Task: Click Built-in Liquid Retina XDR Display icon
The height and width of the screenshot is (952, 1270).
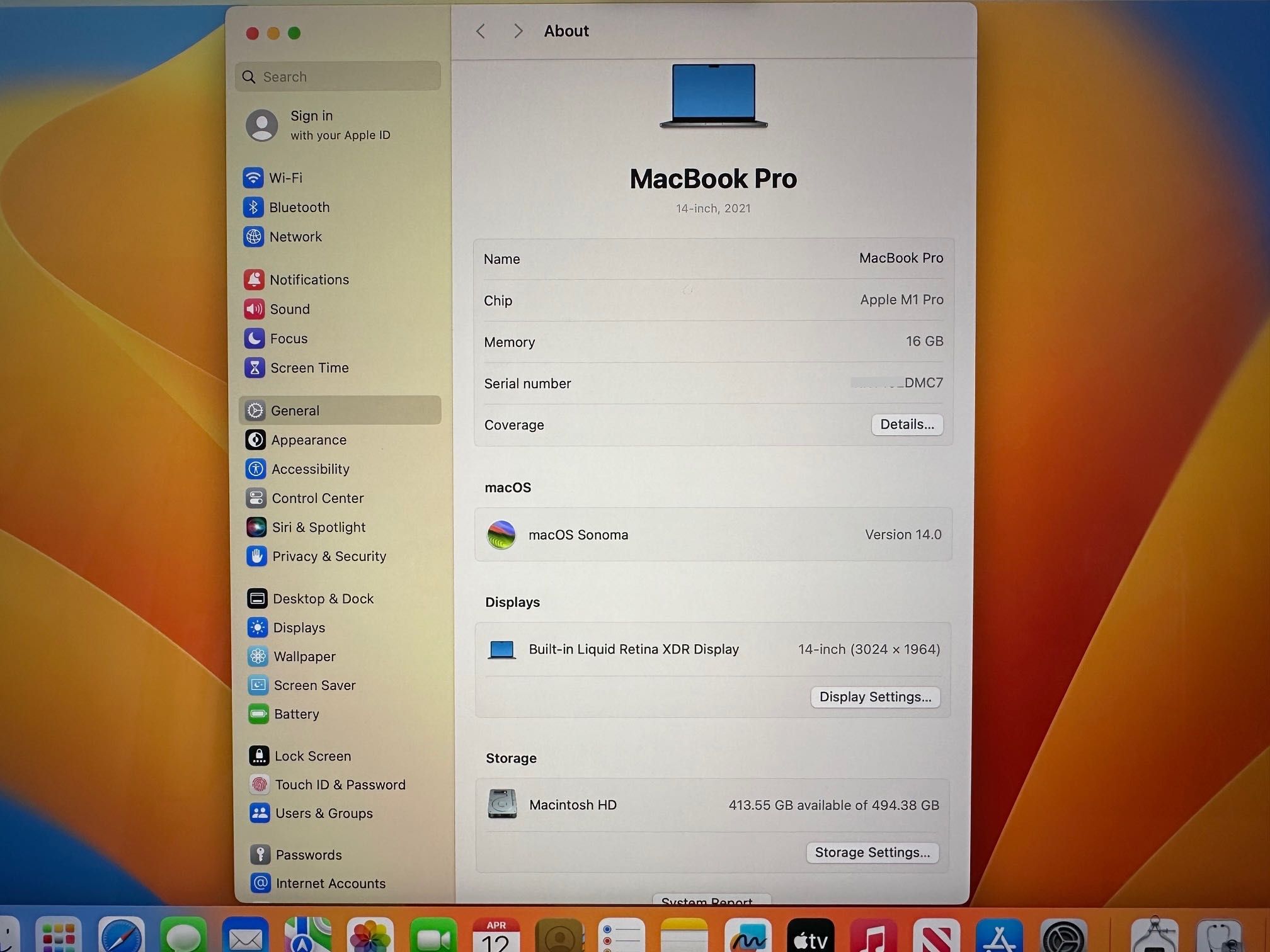Action: point(502,649)
